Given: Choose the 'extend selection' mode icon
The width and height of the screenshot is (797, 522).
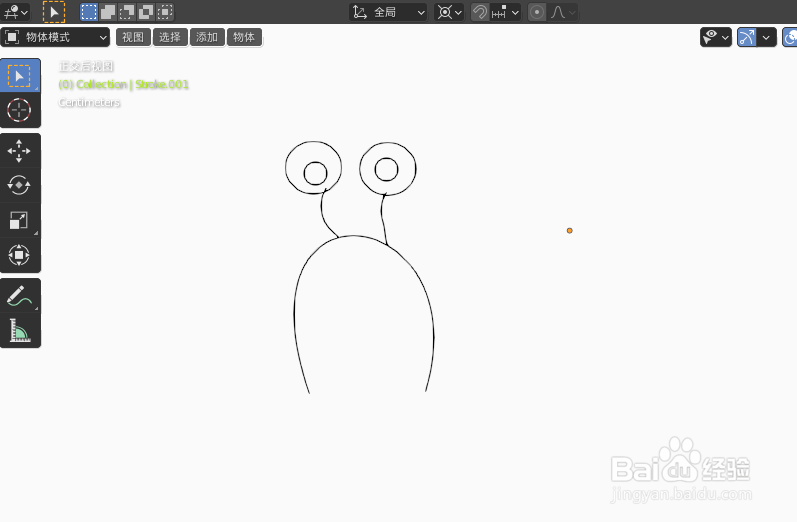Looking at the screenshot, I should pyautogui.click(x=108, y=12).
